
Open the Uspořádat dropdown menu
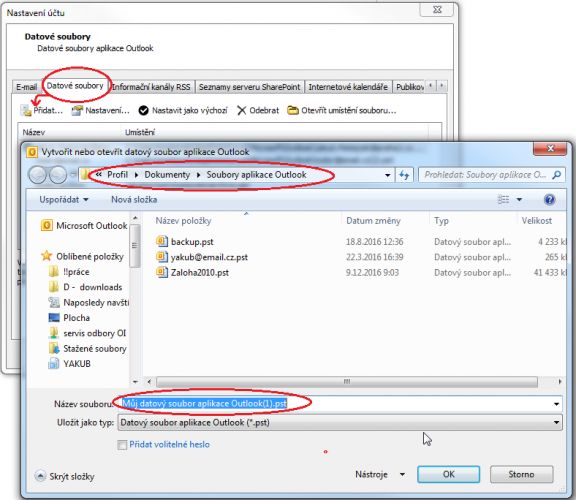point(64,199)
